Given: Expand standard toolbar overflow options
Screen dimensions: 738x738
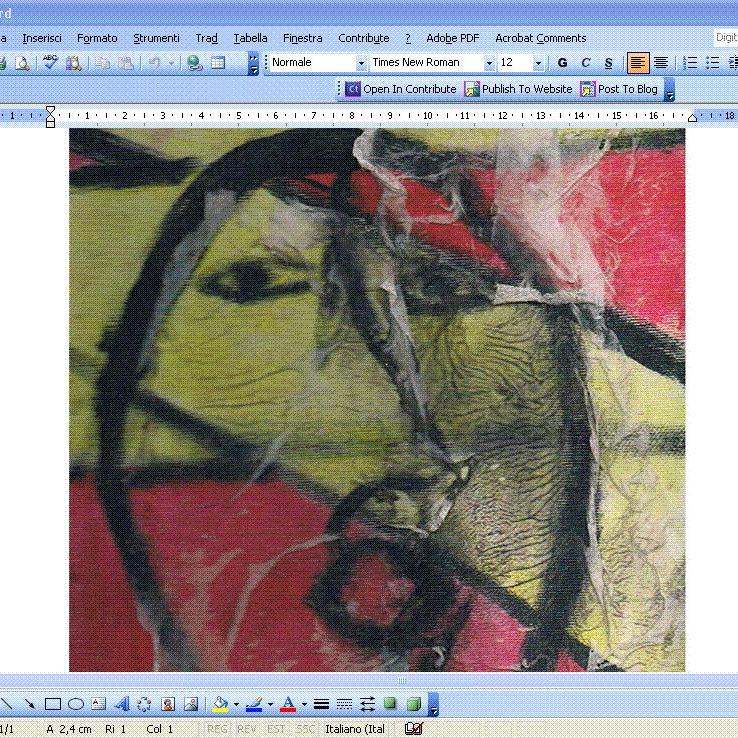Looking at the screenshot, I should [253, 63].
